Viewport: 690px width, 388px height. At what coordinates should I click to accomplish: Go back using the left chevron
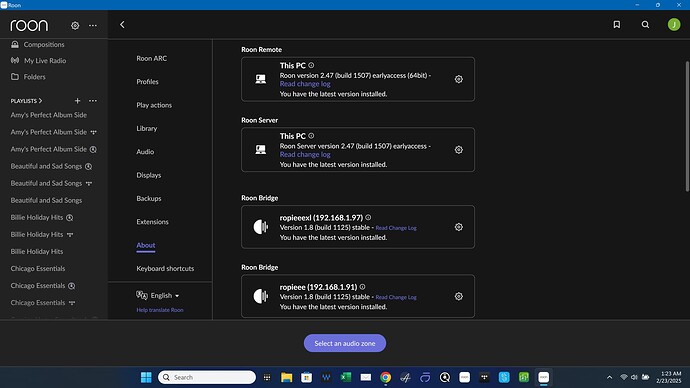(x=122, y=25)
